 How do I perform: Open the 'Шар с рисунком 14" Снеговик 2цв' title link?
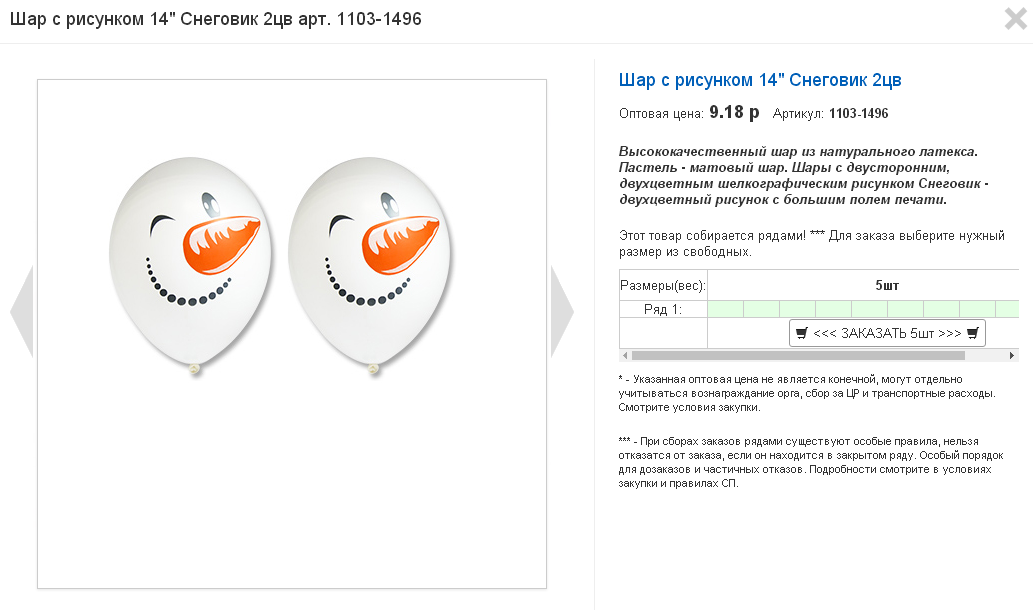(x=760, y=80)
